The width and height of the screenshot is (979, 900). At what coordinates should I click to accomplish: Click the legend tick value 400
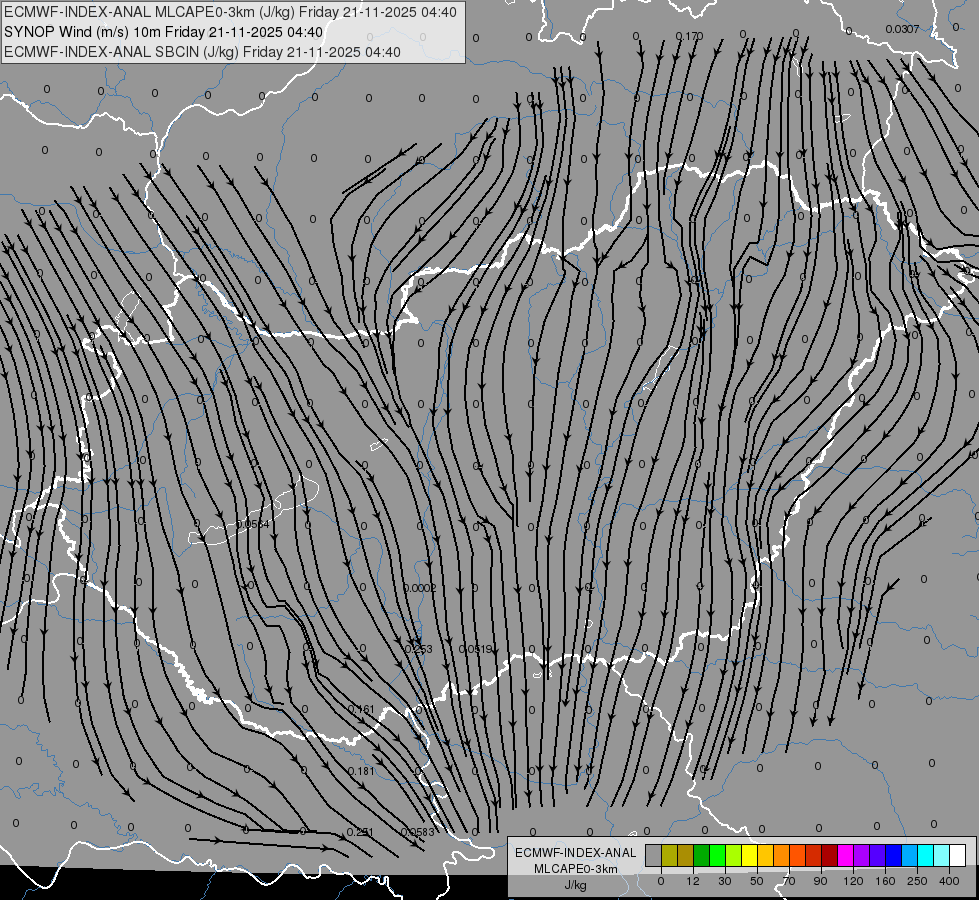click(949, 881)
